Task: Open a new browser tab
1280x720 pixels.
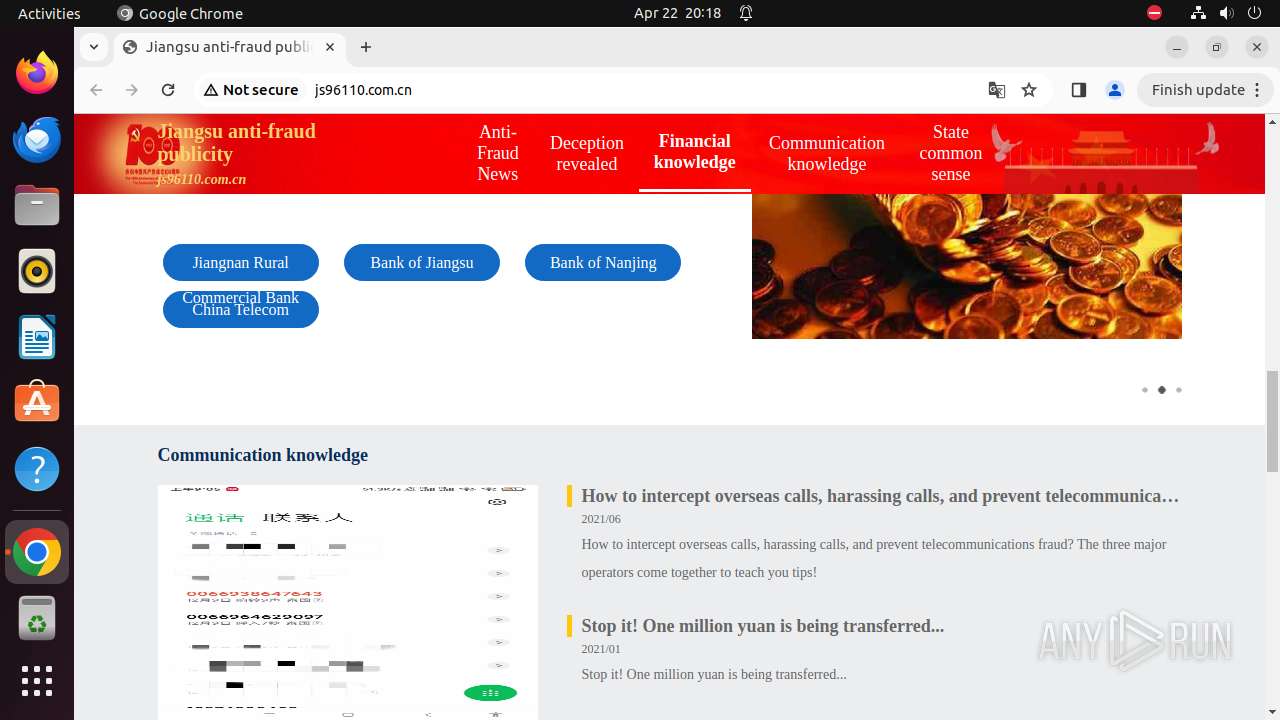Action: click(366, 47)
